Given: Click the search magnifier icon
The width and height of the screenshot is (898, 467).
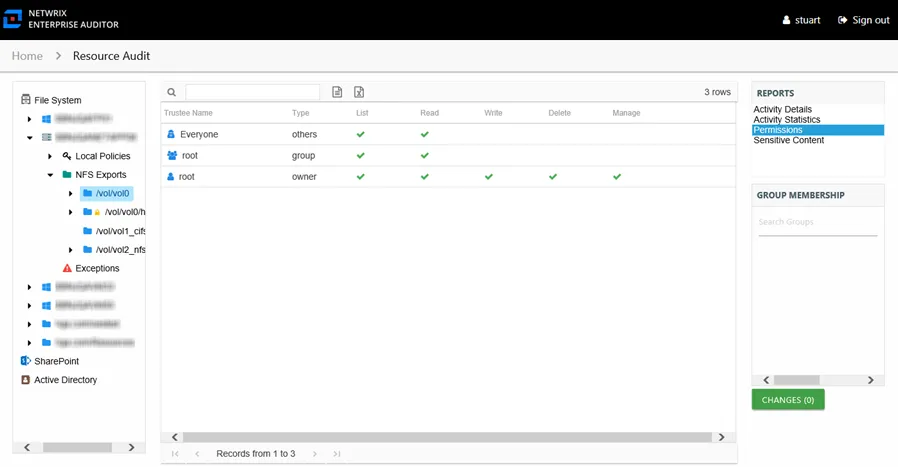Looking at the screenshot, I should pyautogui.click(x=171, y=92).
